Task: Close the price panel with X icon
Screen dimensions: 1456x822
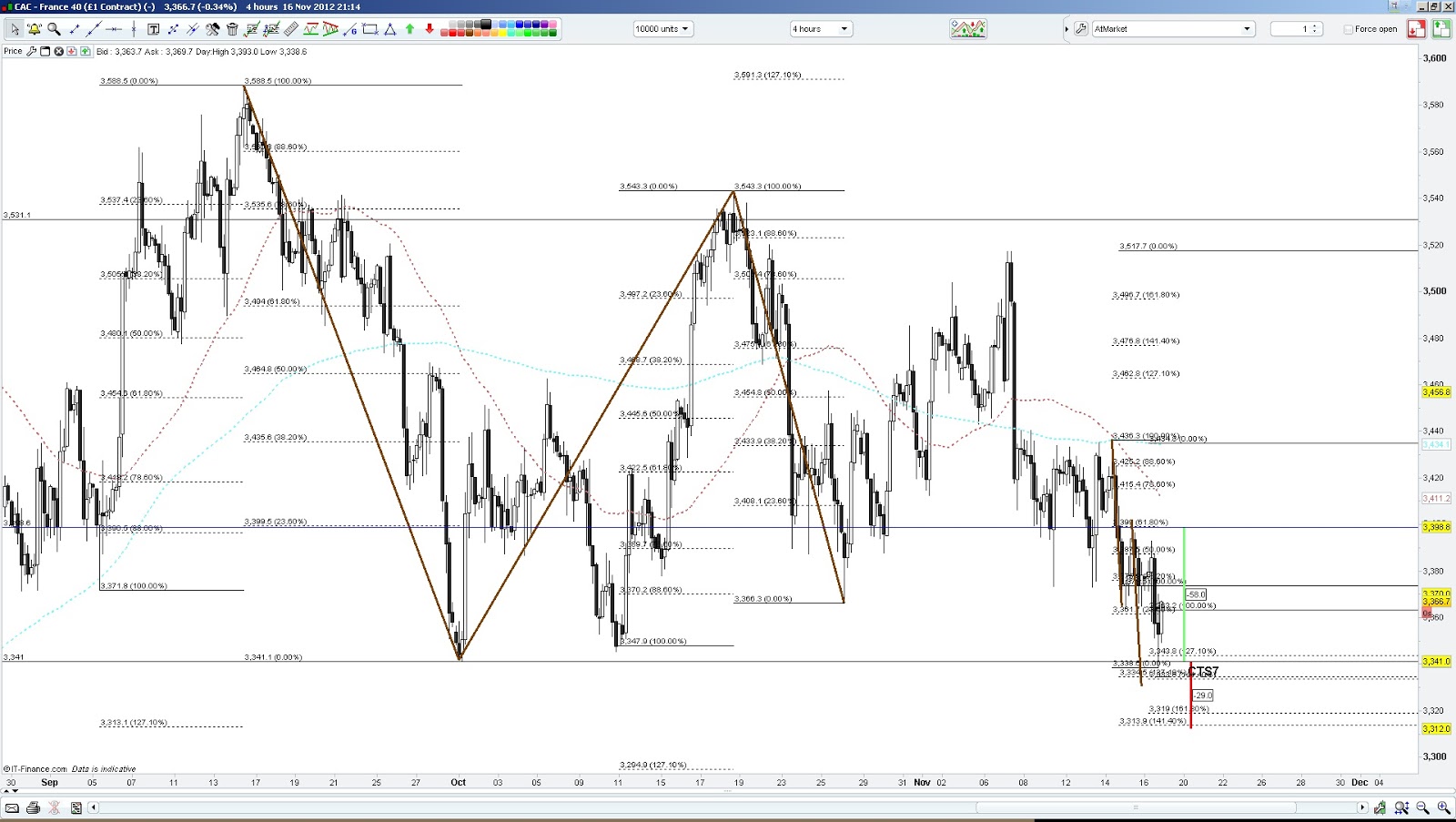Action: tap(58, 51)
